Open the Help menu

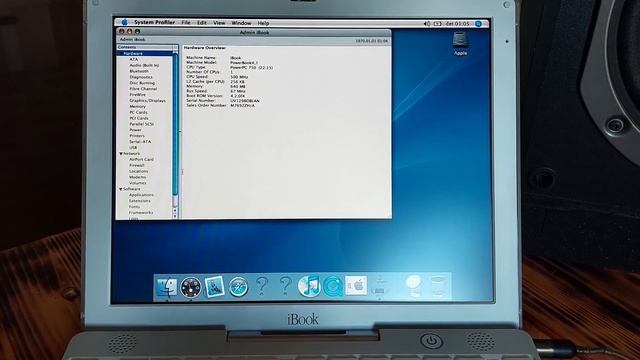(x=263, y=23)
